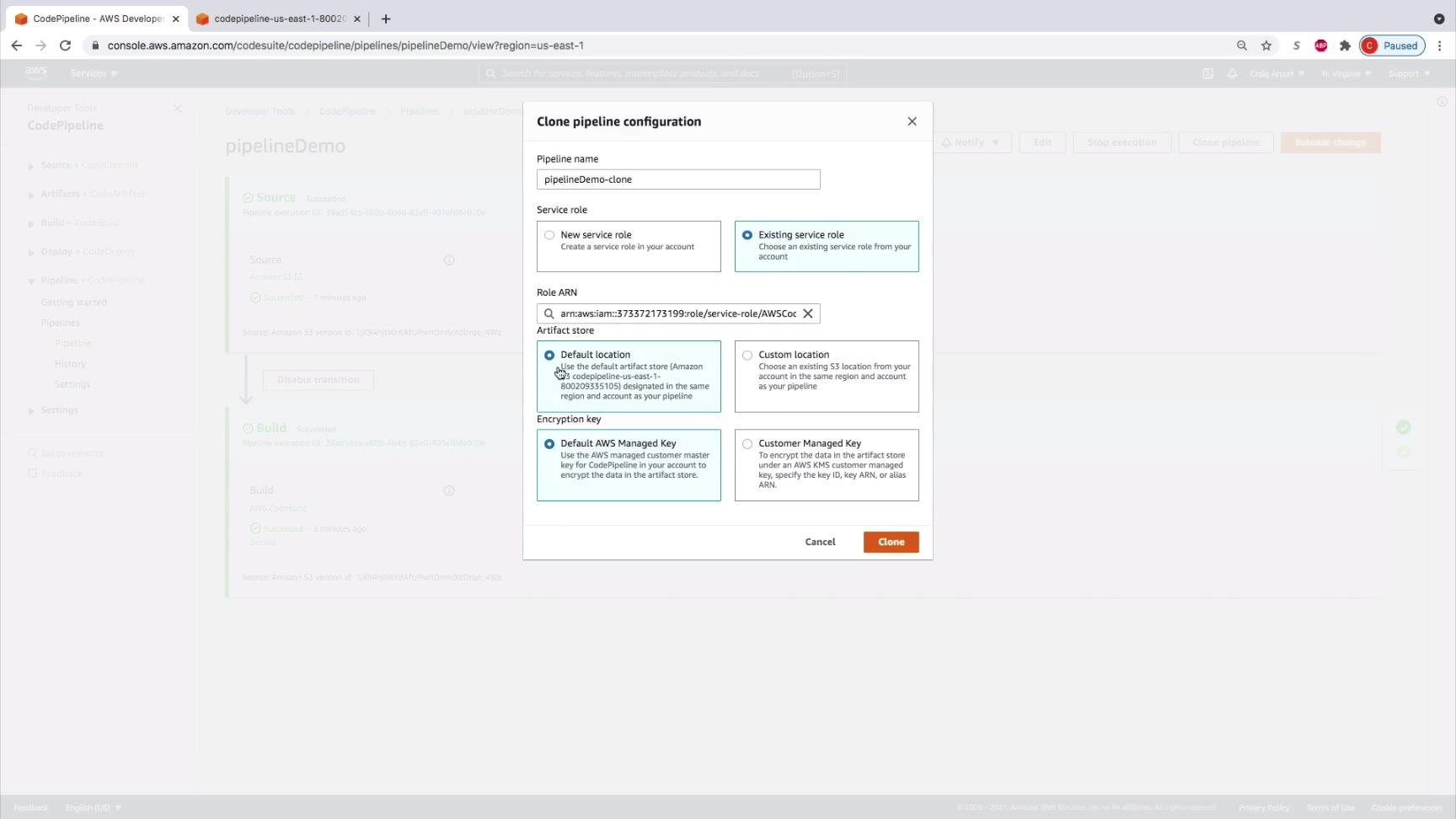Click the info icon on the Build action
The image size is (1456, 819).
(449, 490)
